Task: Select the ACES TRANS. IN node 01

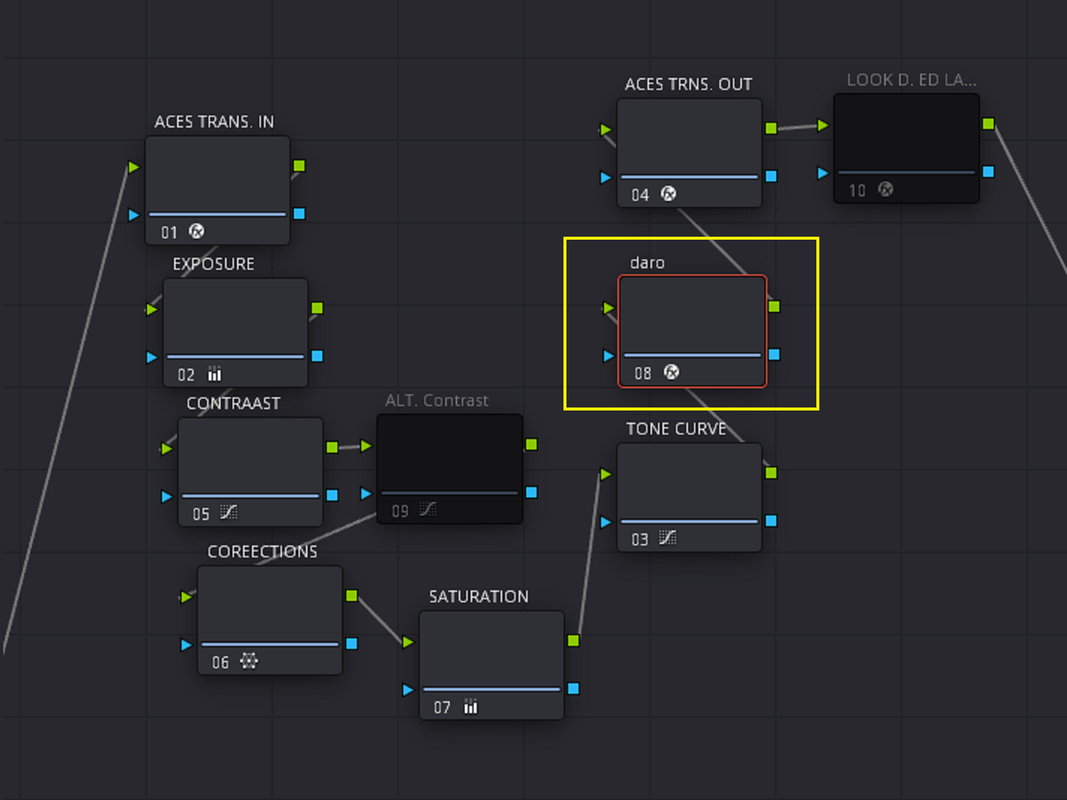Action: click(x=218, y=190)
